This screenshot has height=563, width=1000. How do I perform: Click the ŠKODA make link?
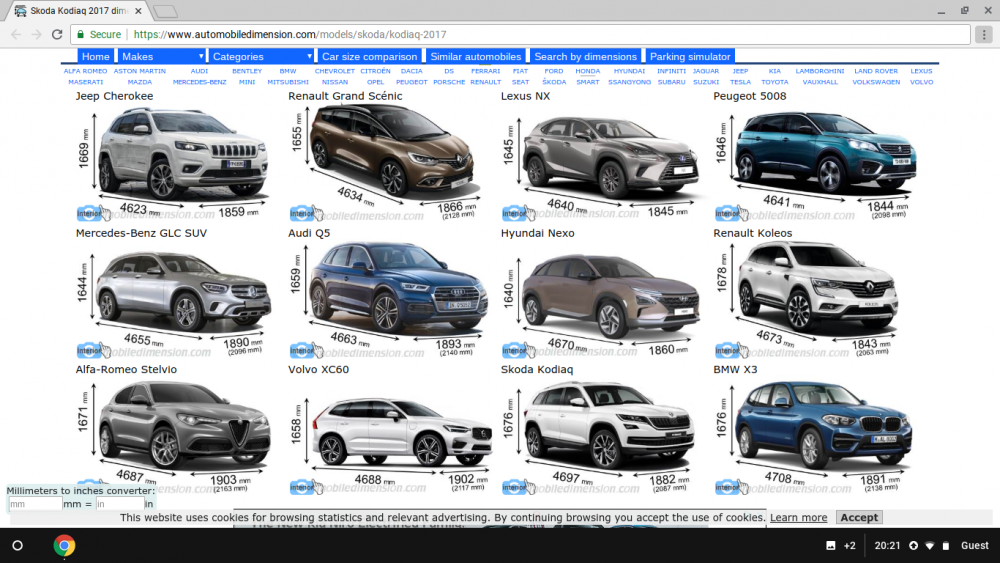click(x=554, y=82)
